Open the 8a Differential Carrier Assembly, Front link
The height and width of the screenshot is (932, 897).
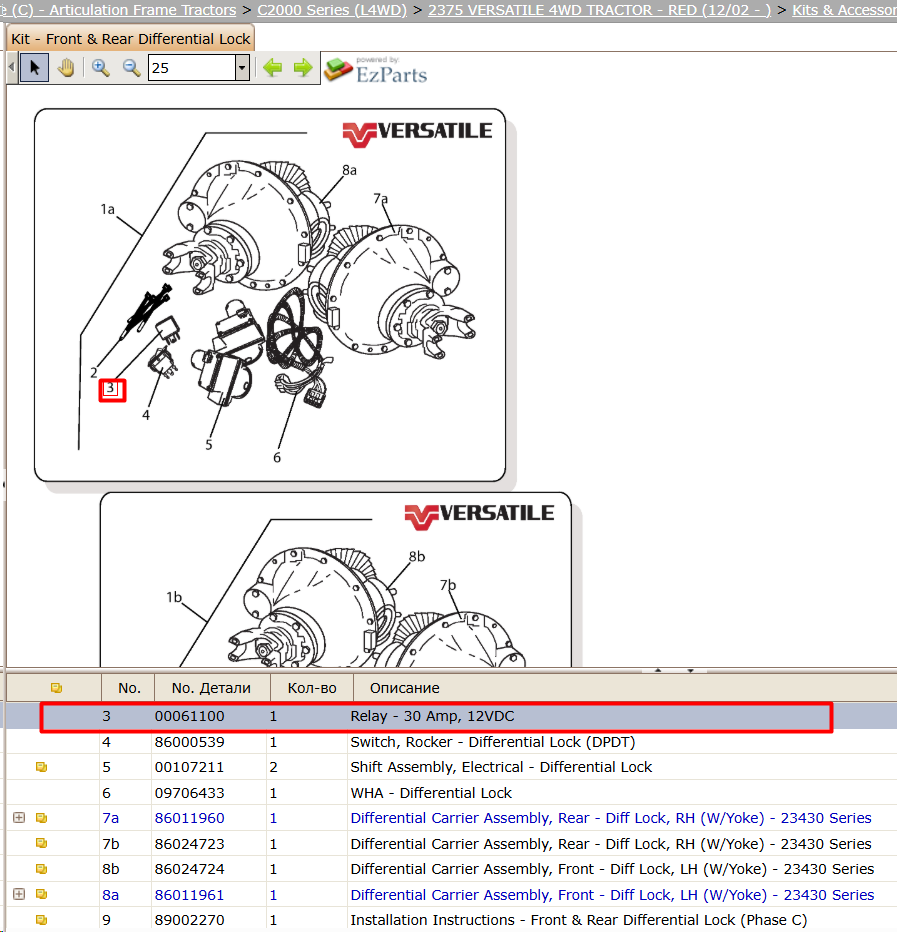pos(612,895)
